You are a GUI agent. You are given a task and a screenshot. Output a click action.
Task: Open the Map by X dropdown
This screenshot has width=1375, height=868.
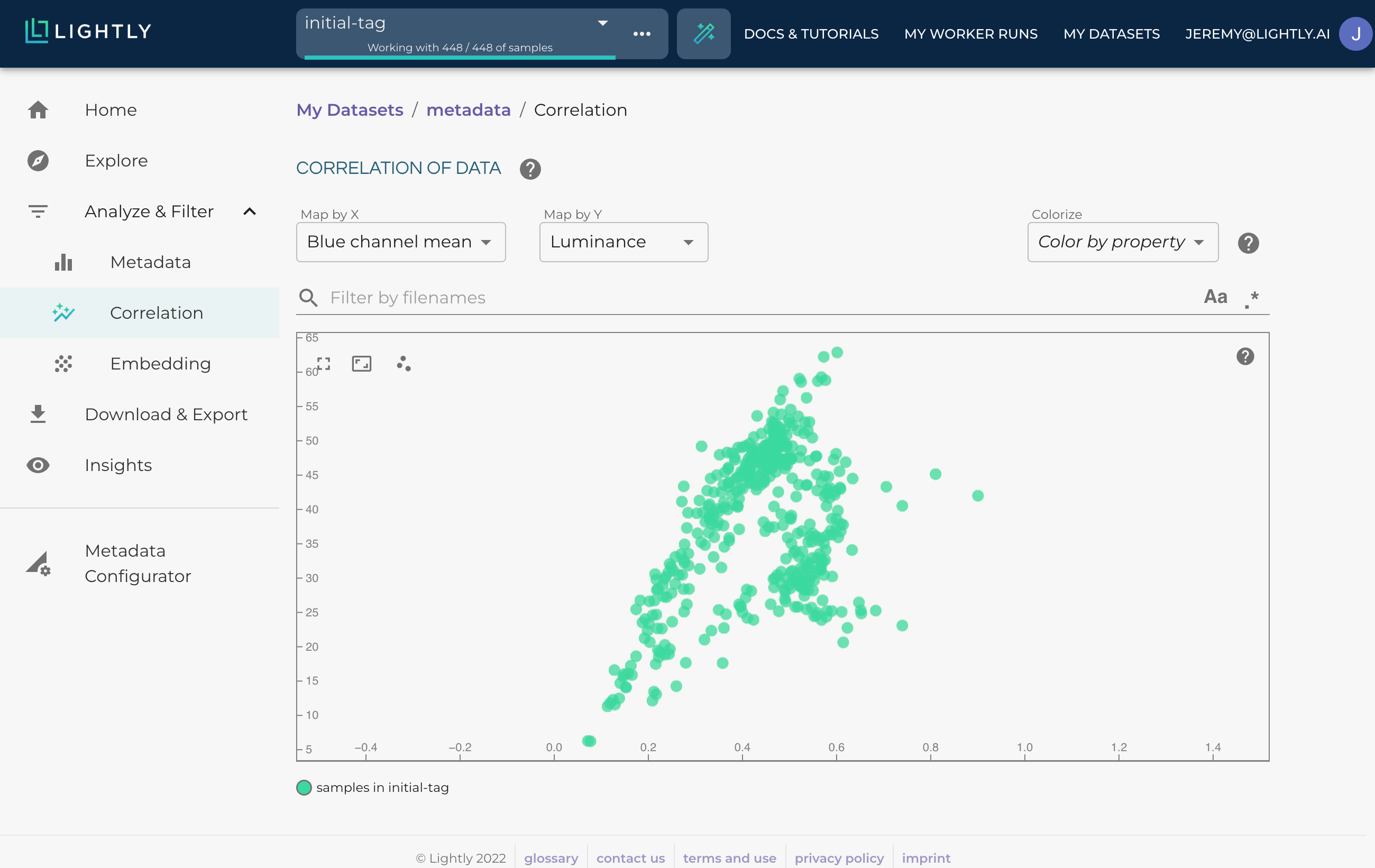[400, 242]
